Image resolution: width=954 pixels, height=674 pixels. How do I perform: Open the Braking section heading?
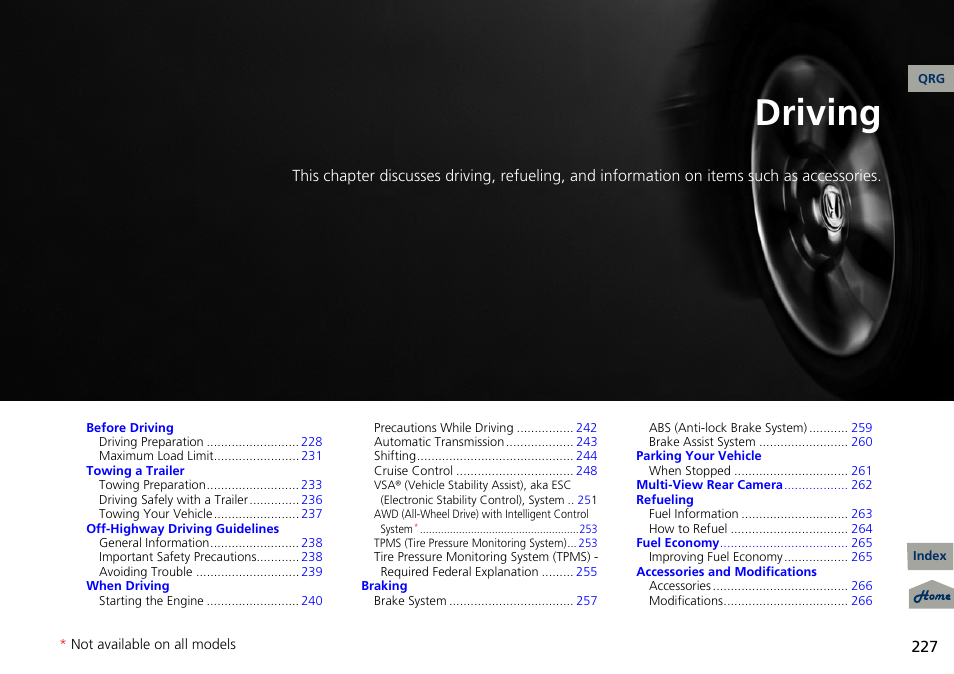[x=384, y=586]
